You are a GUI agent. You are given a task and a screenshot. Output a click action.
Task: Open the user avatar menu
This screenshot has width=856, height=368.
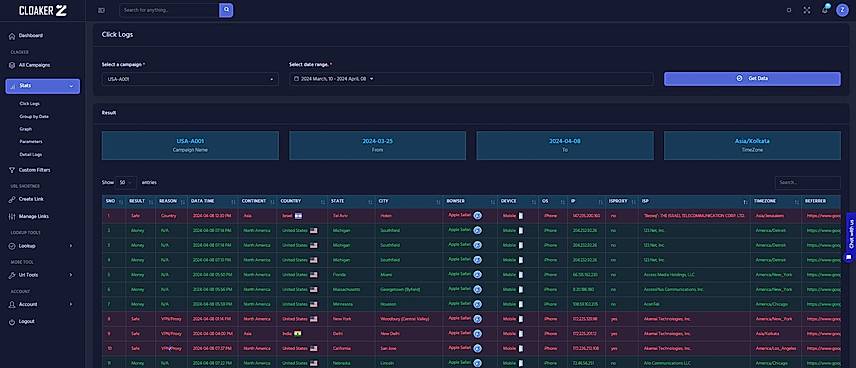[842, 10]
